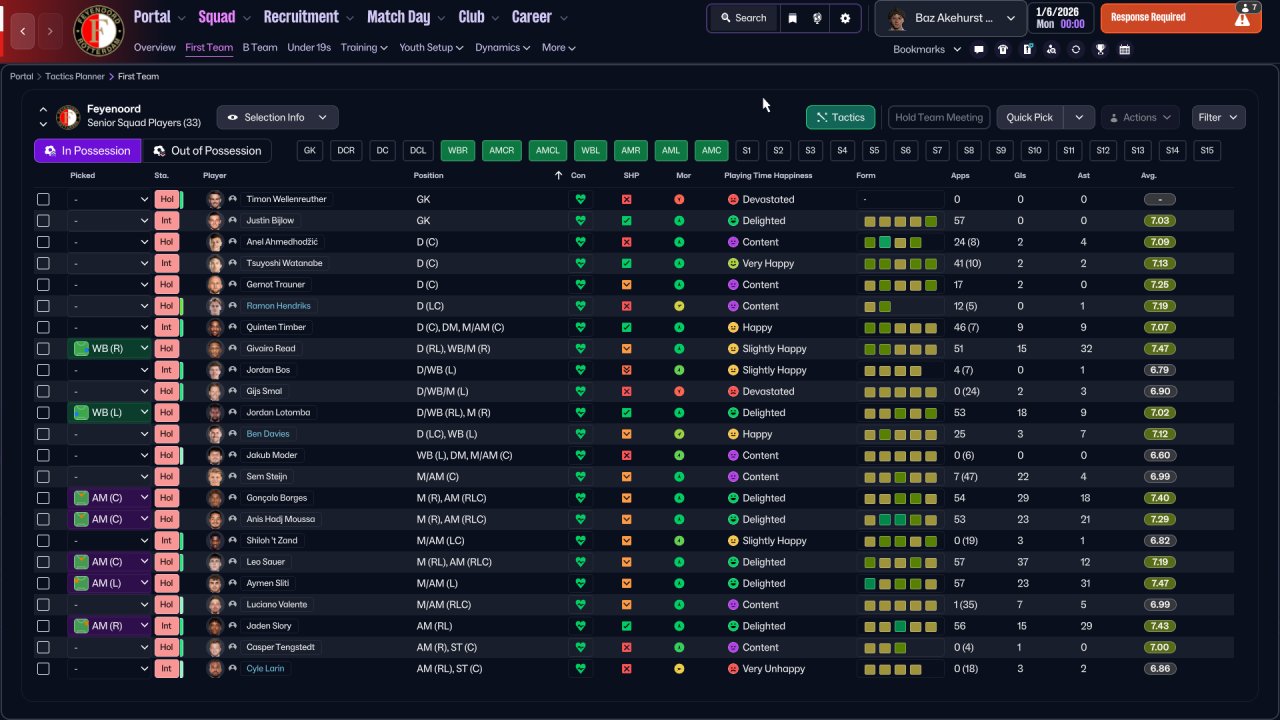Click Ramon Hendriks's player portrait

coord(215,306)
